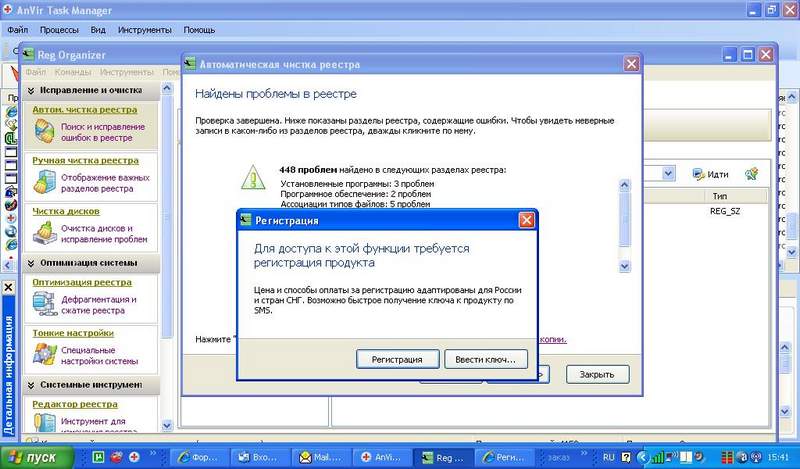Click the red cross AnVir quick launch icon

click(x=134, y=457)
